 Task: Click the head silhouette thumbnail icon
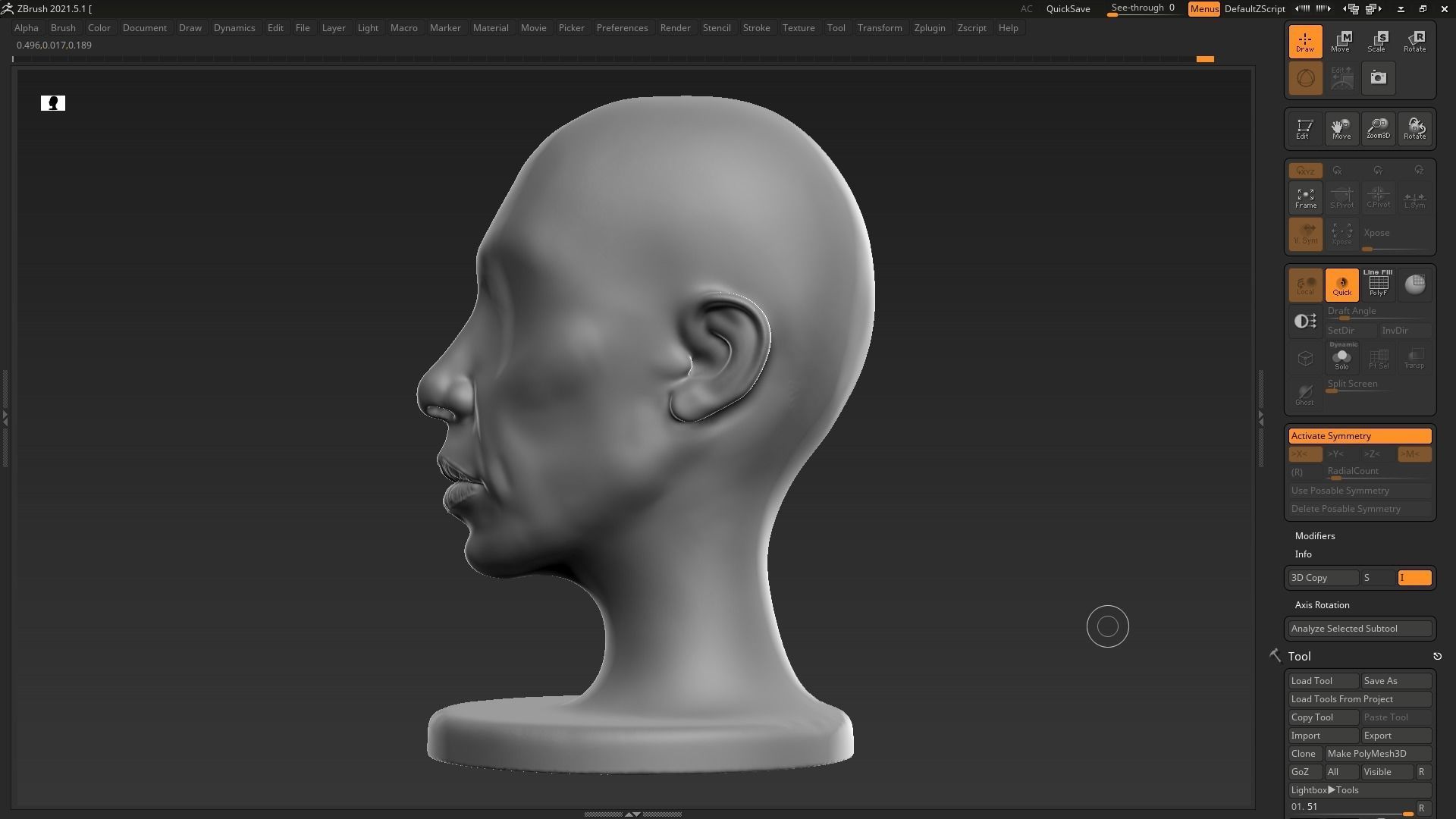coord(53,103)
